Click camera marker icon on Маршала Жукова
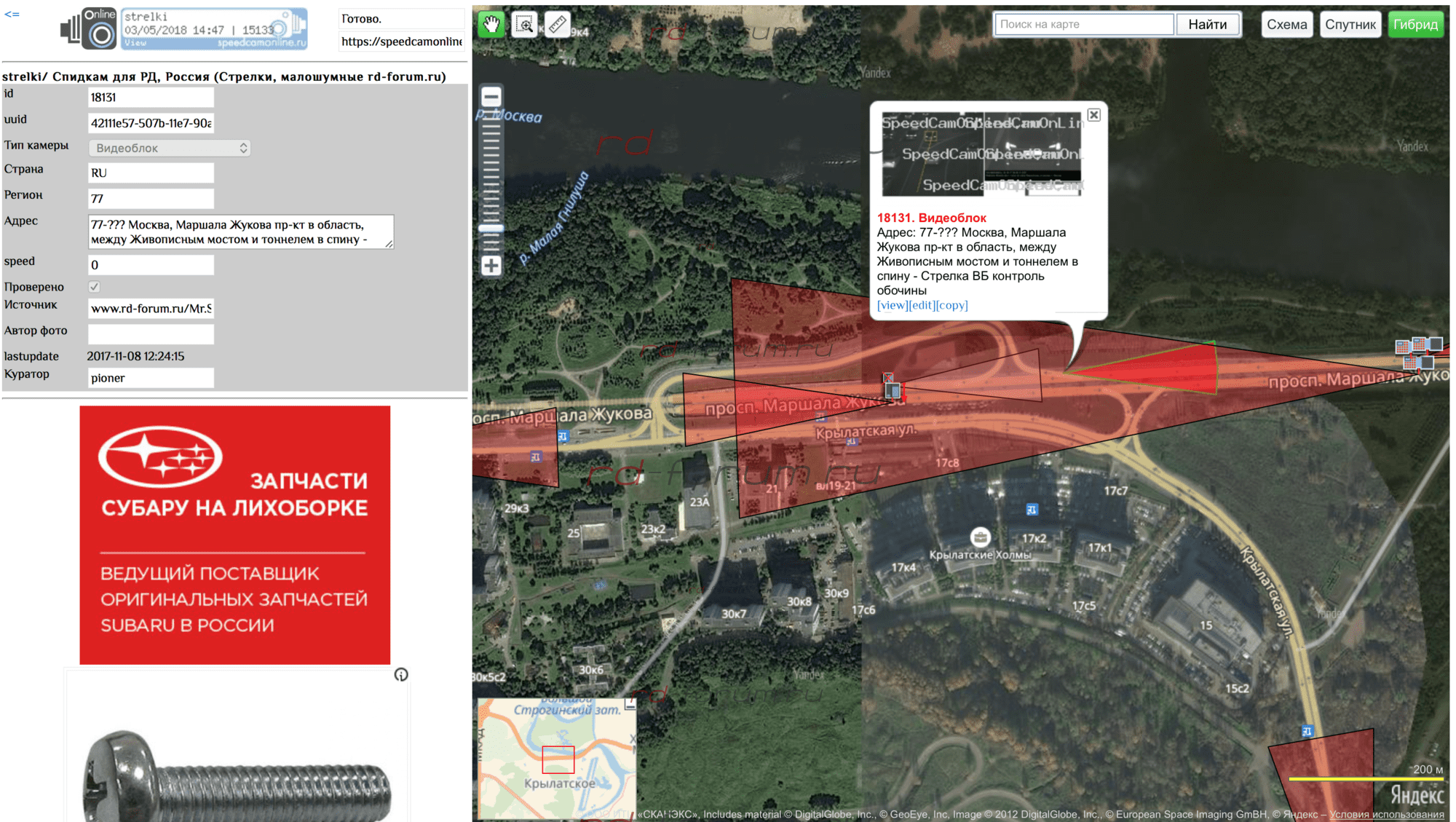This screenshot has height=822, width=1456. (x=892, y=390)
